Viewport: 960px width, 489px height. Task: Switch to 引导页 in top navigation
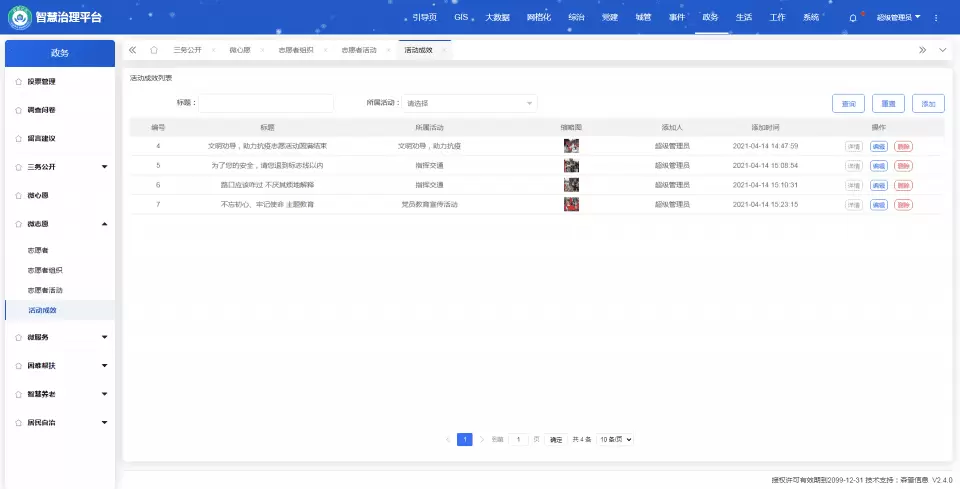click(424, 17)
